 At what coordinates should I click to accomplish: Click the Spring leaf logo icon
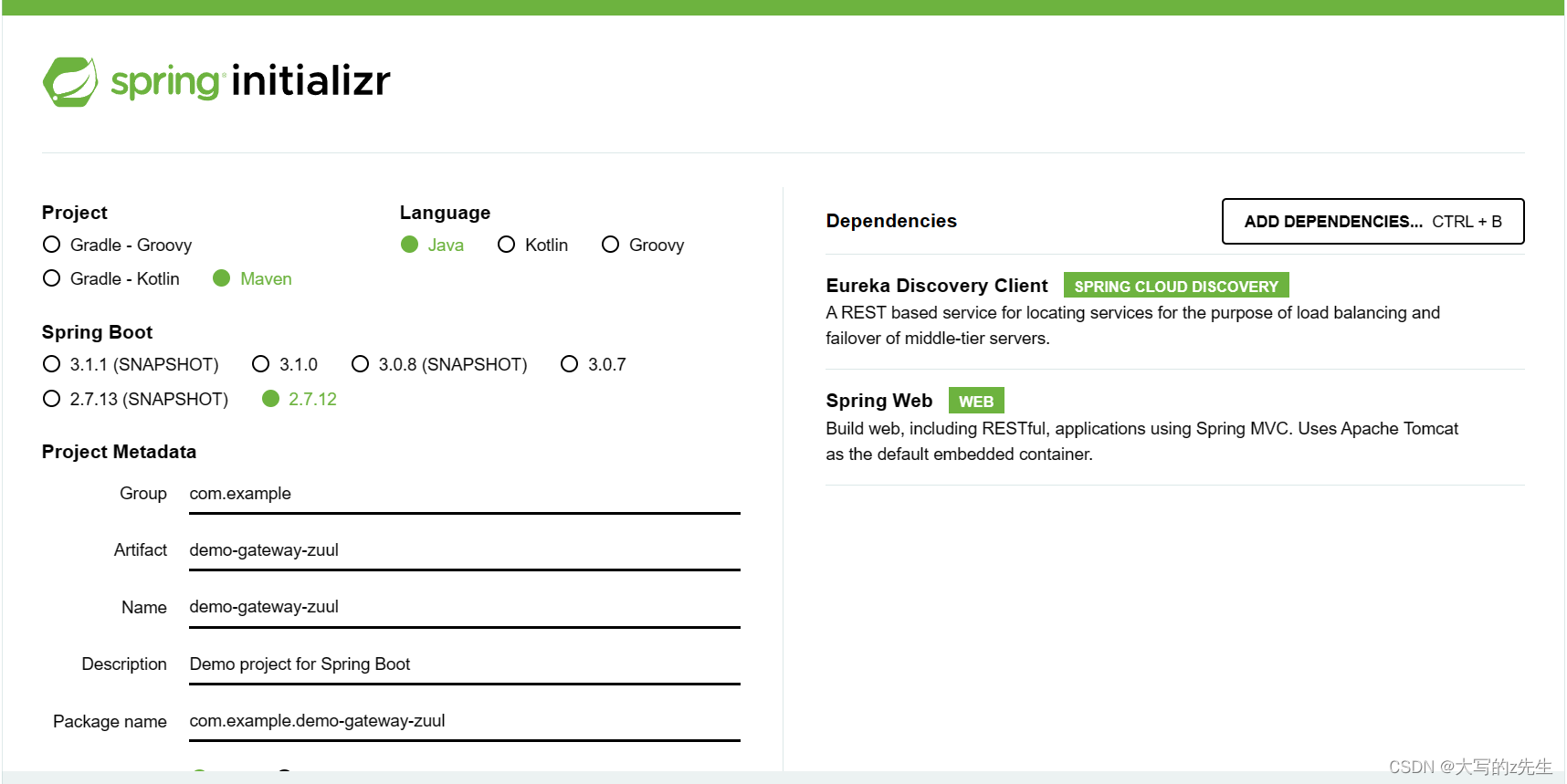coord(70,82)
